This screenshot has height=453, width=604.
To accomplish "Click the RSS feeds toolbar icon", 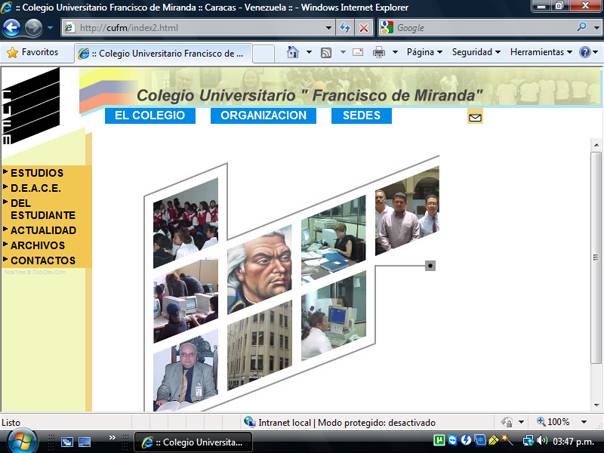I will (326, 52).
